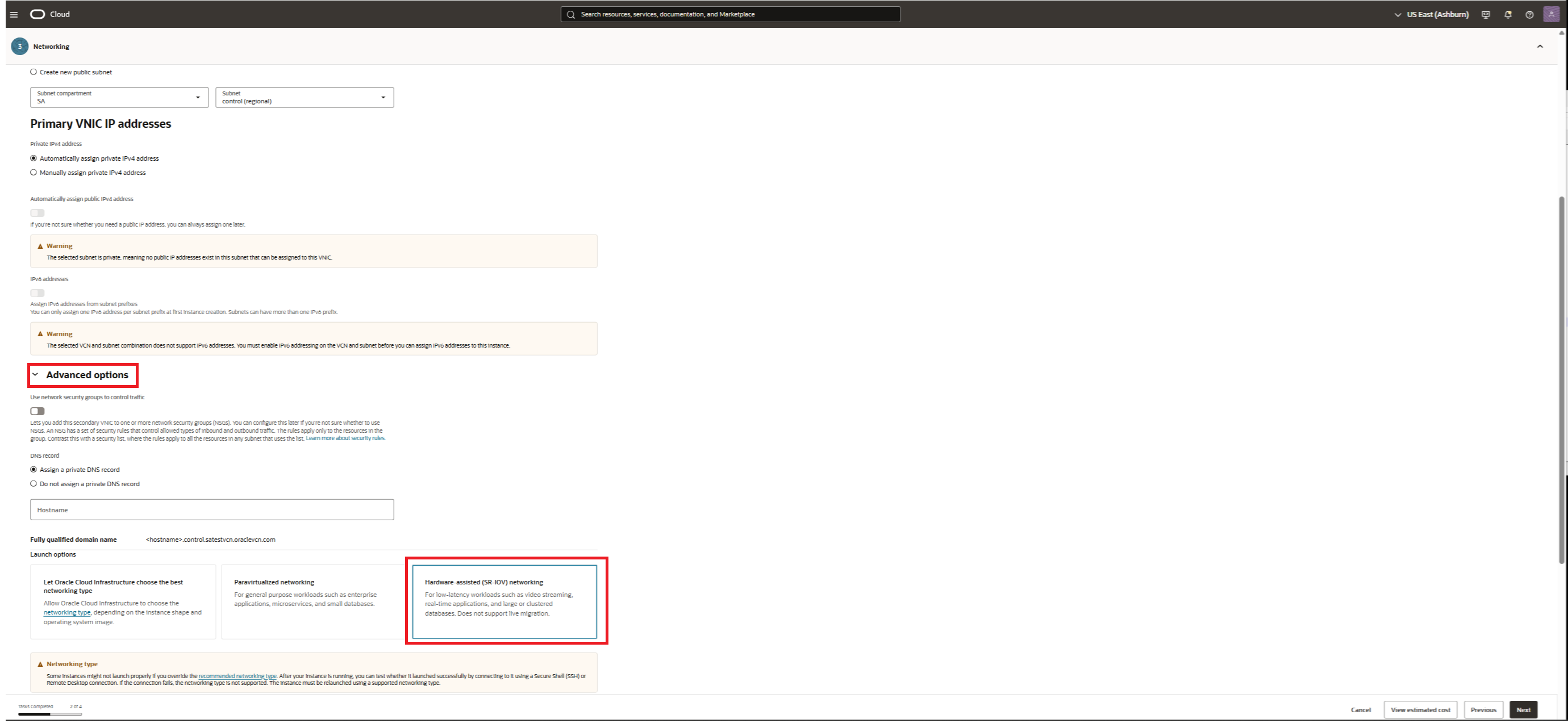Viewport: 1568px width, 723px height.
Task: Click the search magnifier icon
Action: [570, 15]
